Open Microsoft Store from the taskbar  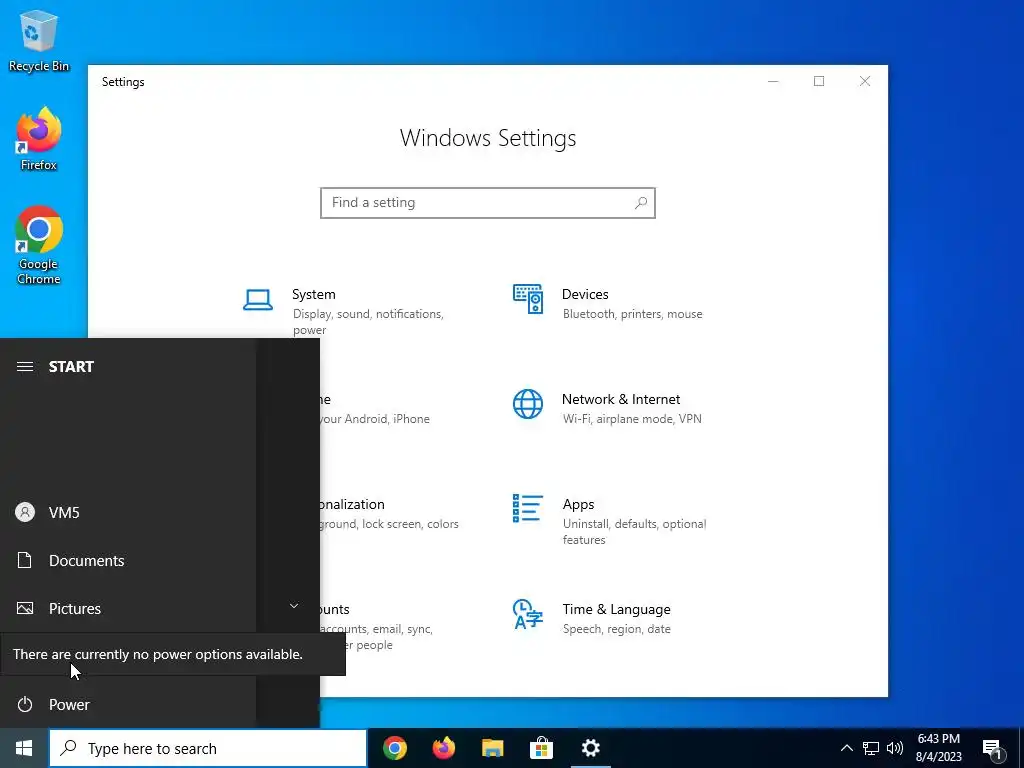click(x=541, y=748)
